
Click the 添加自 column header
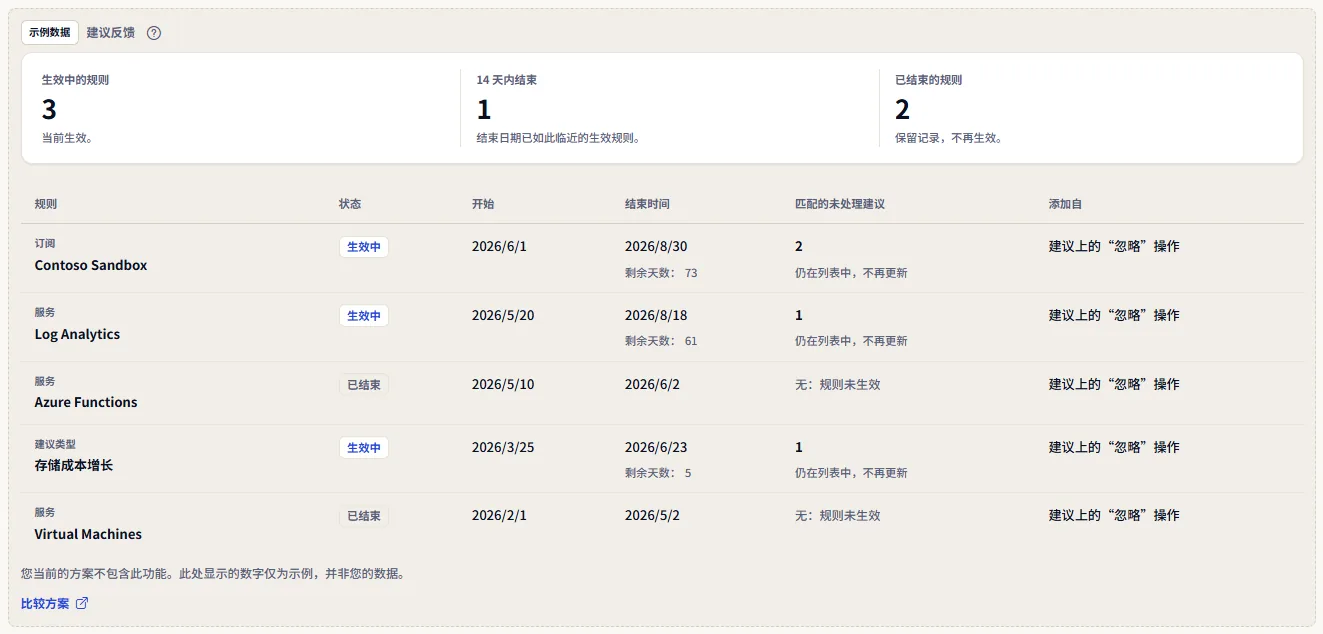pyautogui.click(x=1065, y=204)
